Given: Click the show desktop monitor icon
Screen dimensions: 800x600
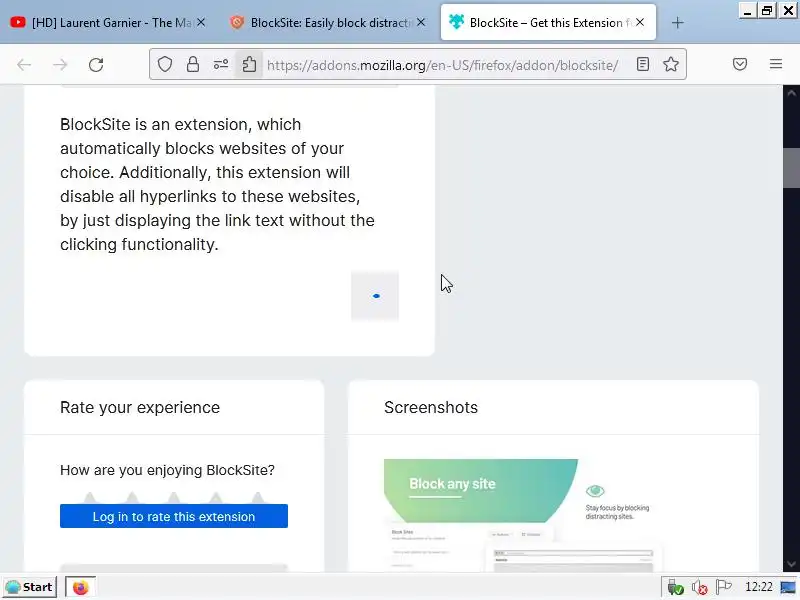Looking at the screenshot, I should point(788,588).
